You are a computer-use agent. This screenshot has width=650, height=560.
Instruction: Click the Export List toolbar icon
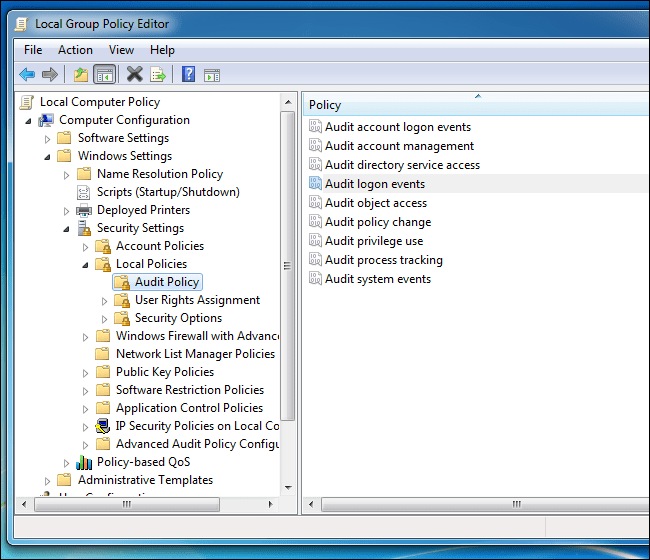tap(158, 74)
